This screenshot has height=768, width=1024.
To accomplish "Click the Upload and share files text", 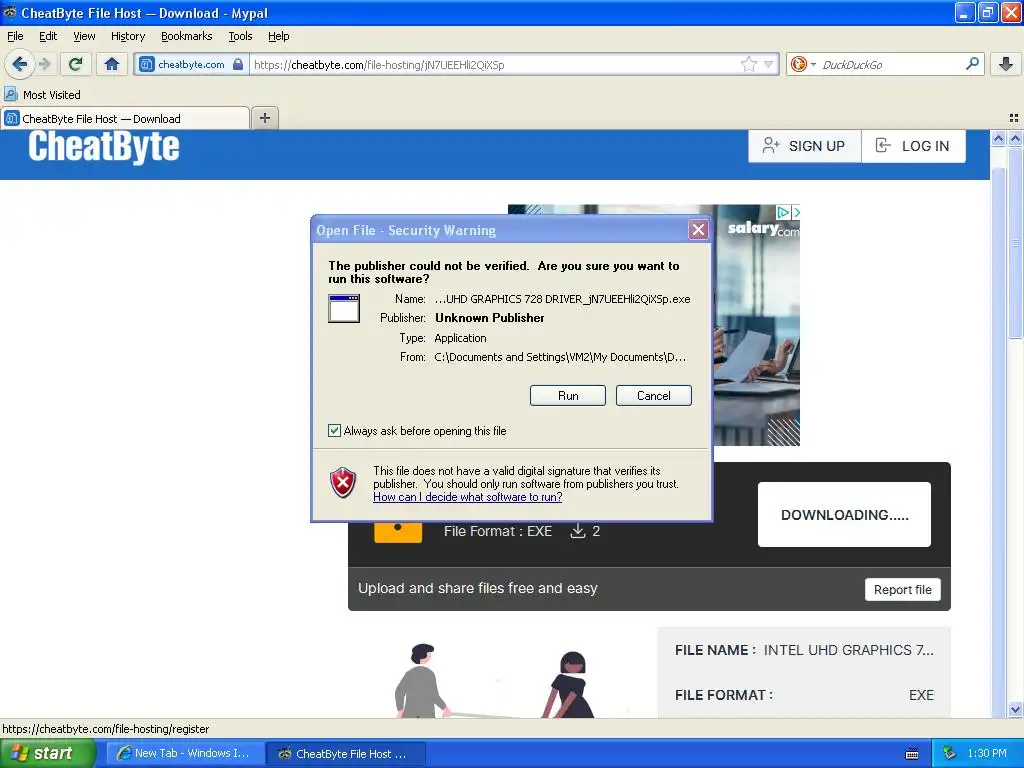I will tap(477, 588).
